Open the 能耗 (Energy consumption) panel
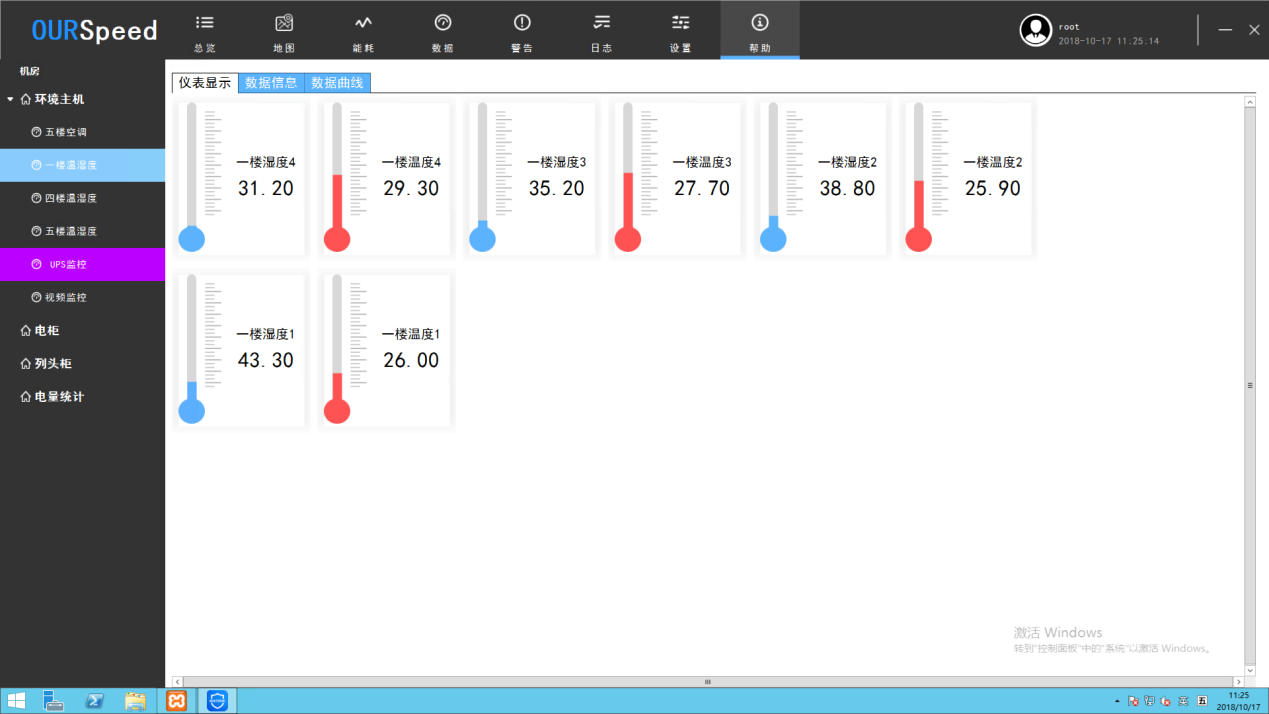The width and height of the screenshot is (1269, 714). [x=362, y=30]
